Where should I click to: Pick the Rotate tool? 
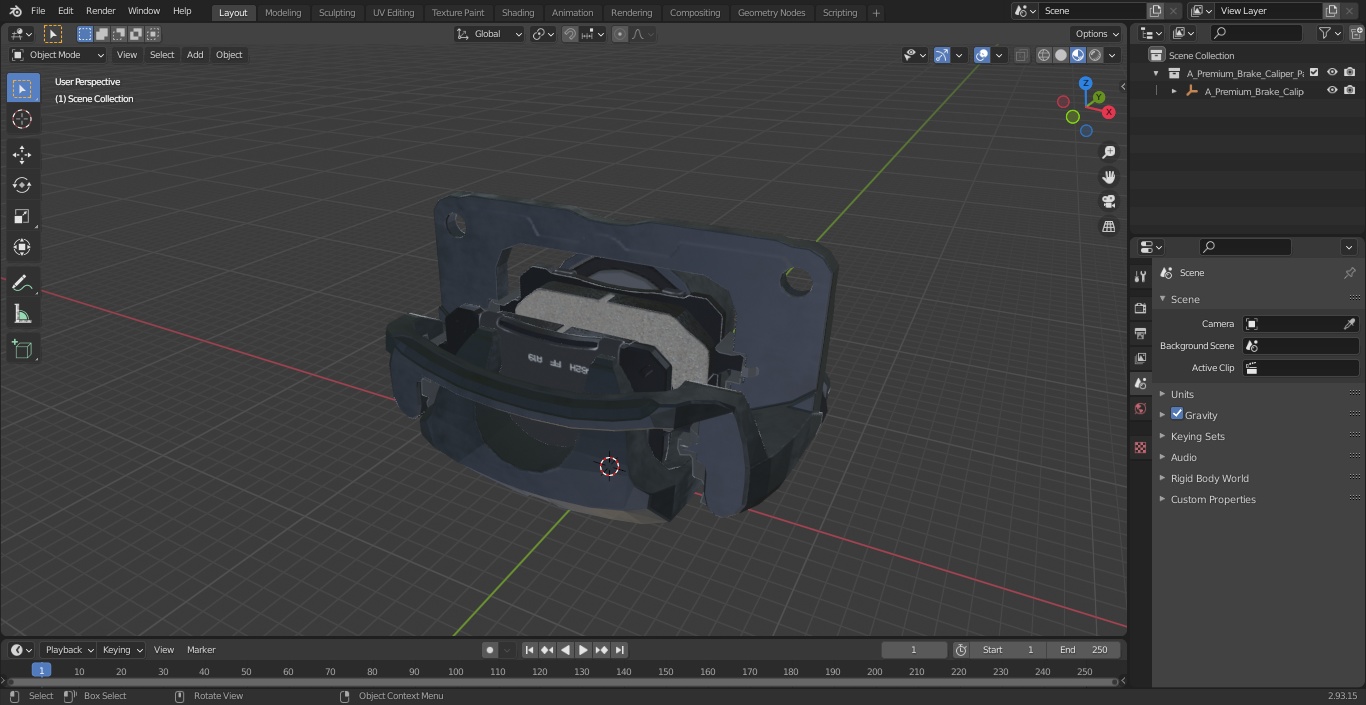[22, 185]
